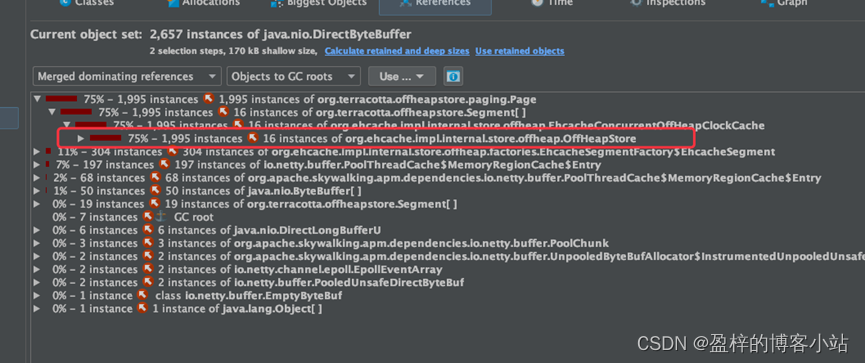Image resolution: width=865 pixels, height=363 pixels.
Task: Click reference icon on DirectLongBufferU row
Action: [x=148, y=230]
